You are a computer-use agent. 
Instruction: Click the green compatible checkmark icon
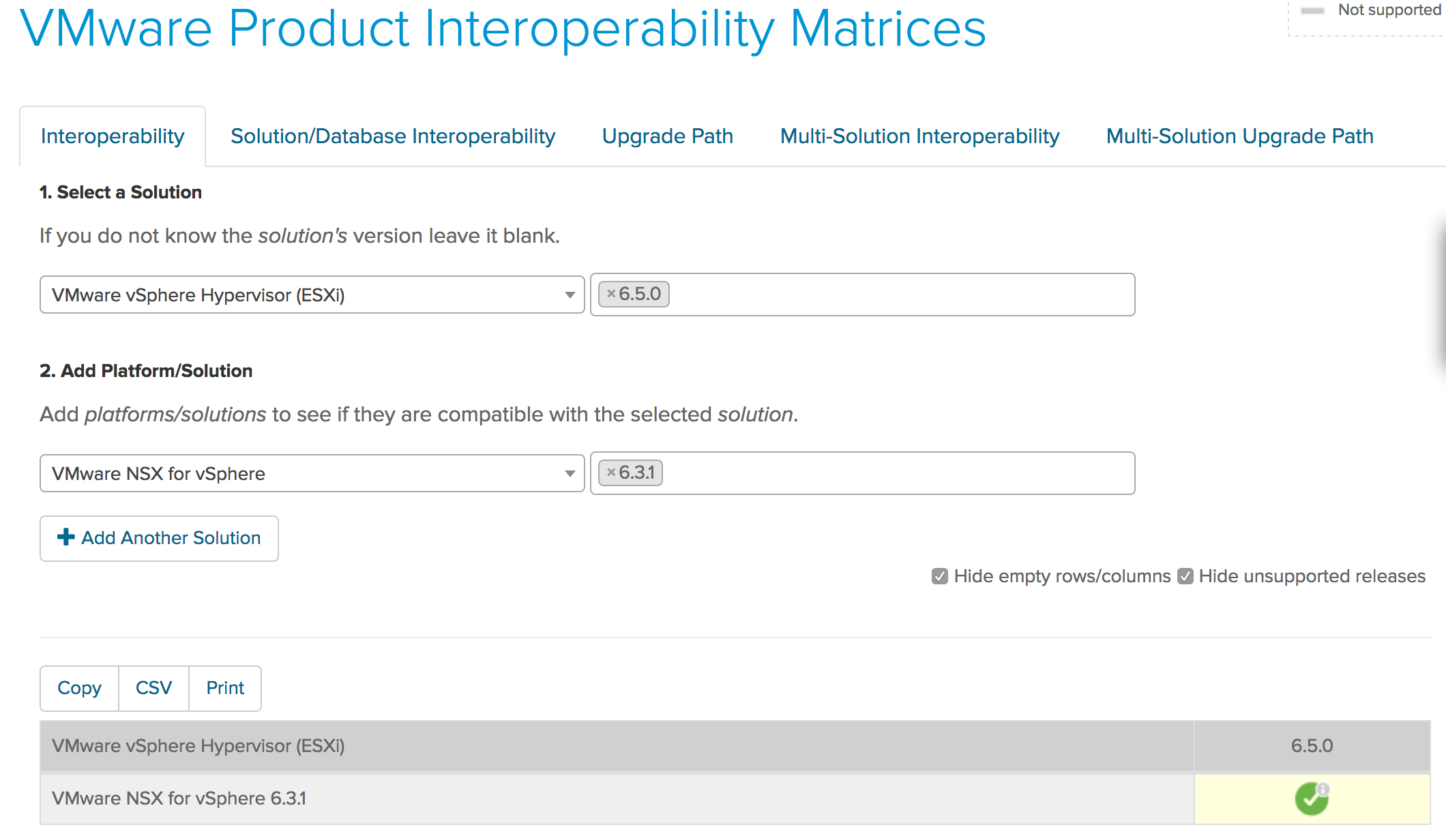[1312, 798]
